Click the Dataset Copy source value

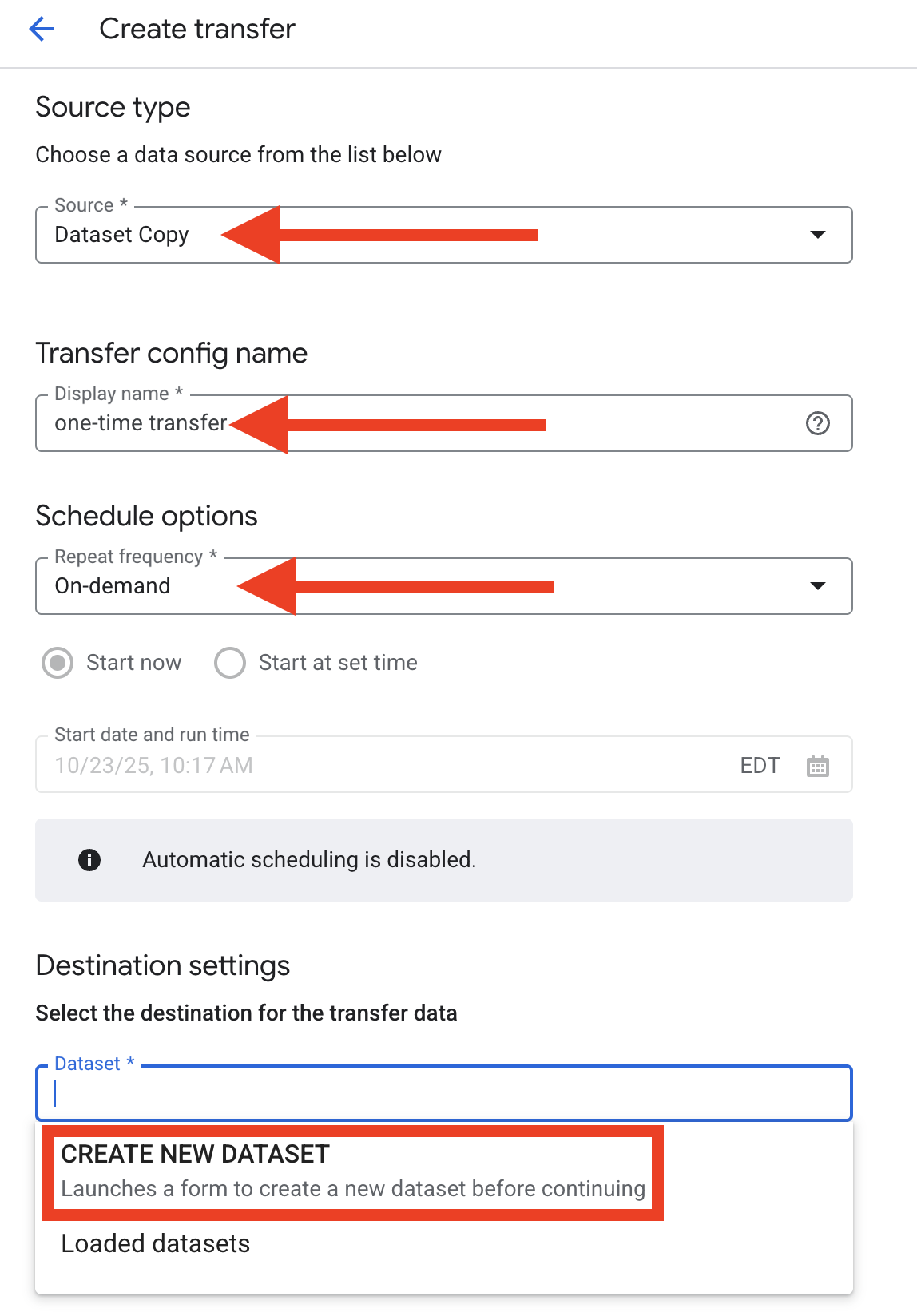click(121, 235)
